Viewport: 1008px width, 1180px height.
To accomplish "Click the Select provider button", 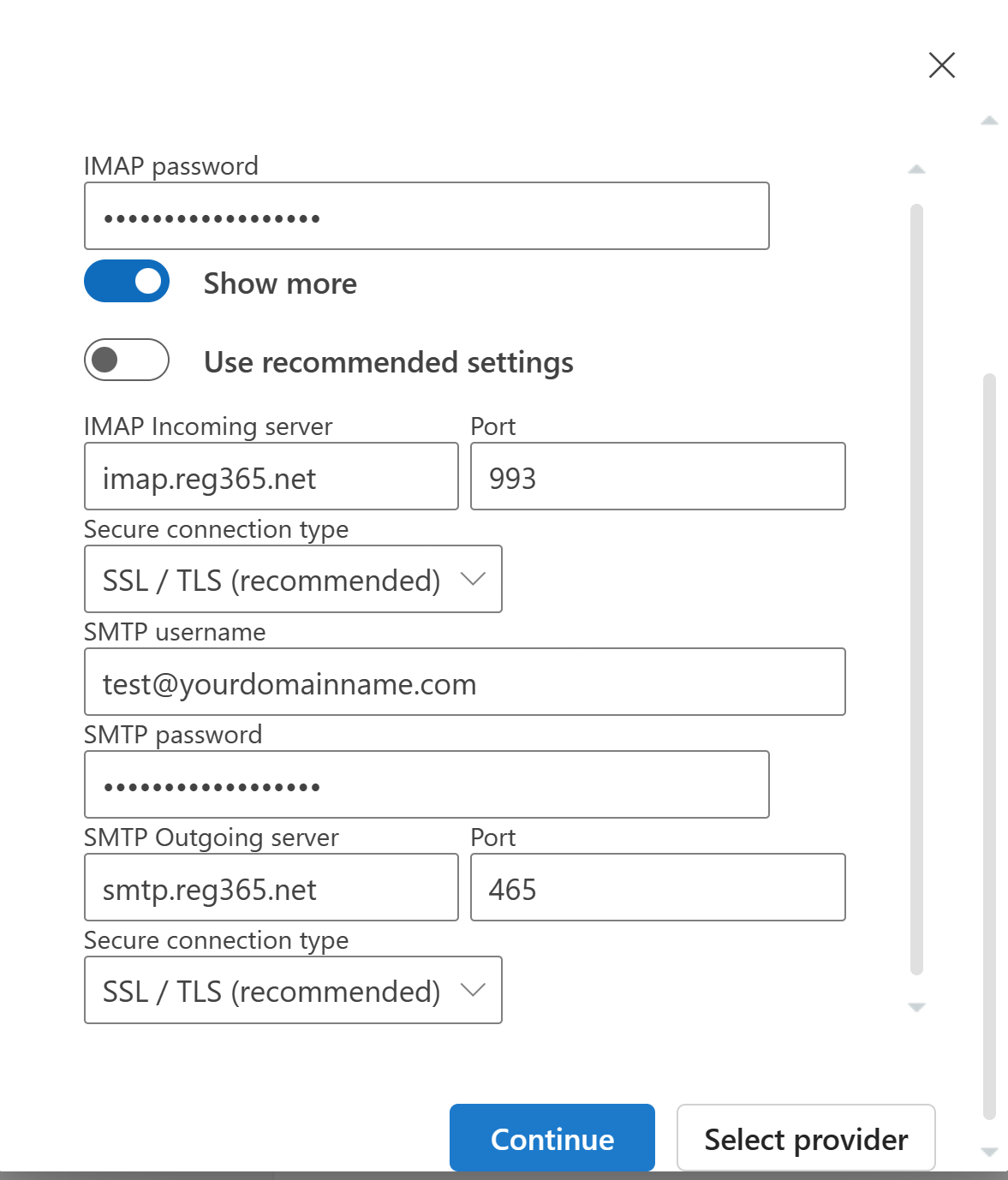I will point(805,1138).
